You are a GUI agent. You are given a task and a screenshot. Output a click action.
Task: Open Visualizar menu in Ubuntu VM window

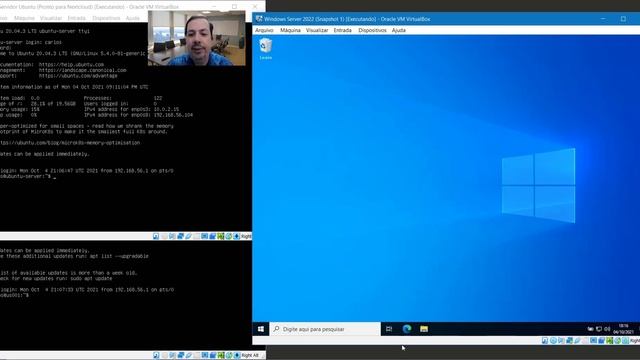pos(51,18)
